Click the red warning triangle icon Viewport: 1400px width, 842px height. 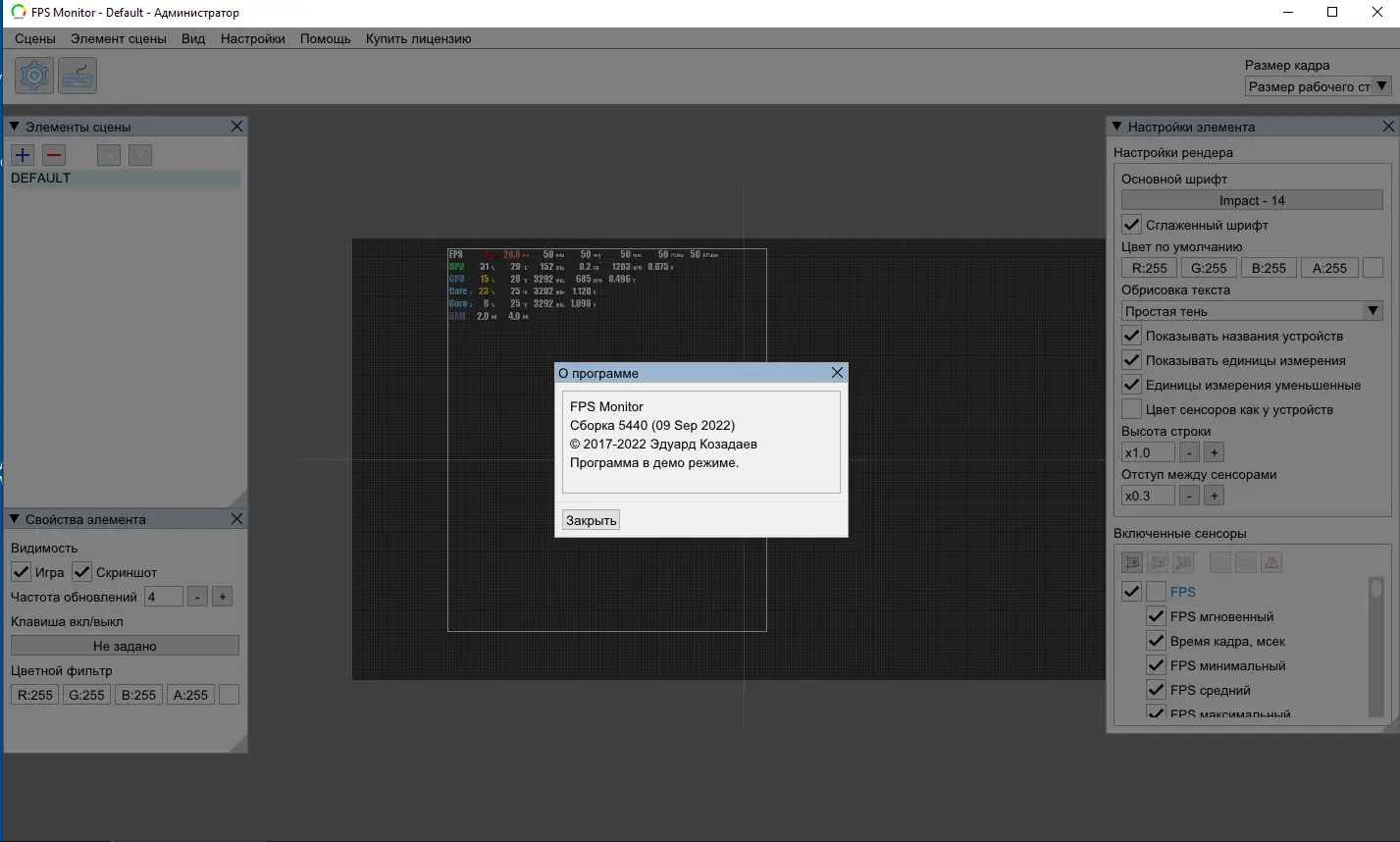click(1271, 562)
